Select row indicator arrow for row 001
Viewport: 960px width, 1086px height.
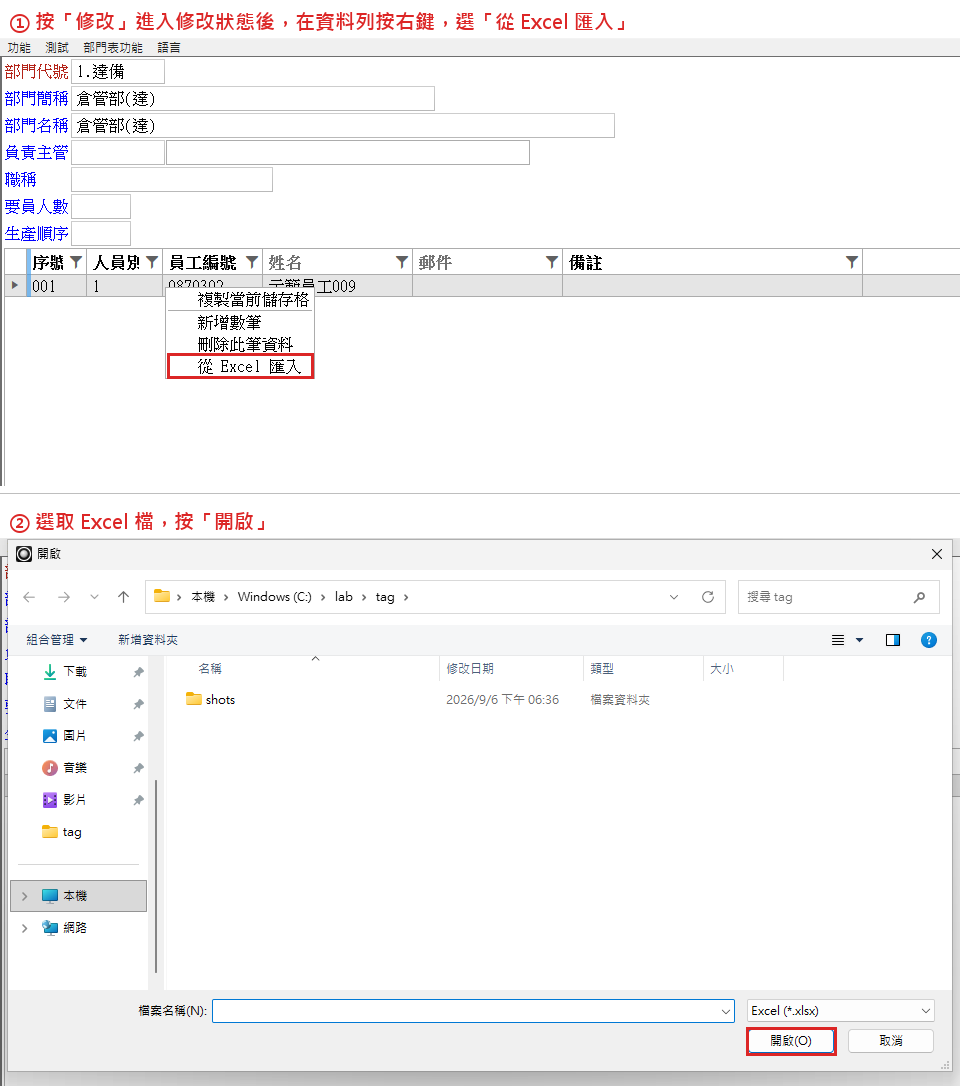15,285
